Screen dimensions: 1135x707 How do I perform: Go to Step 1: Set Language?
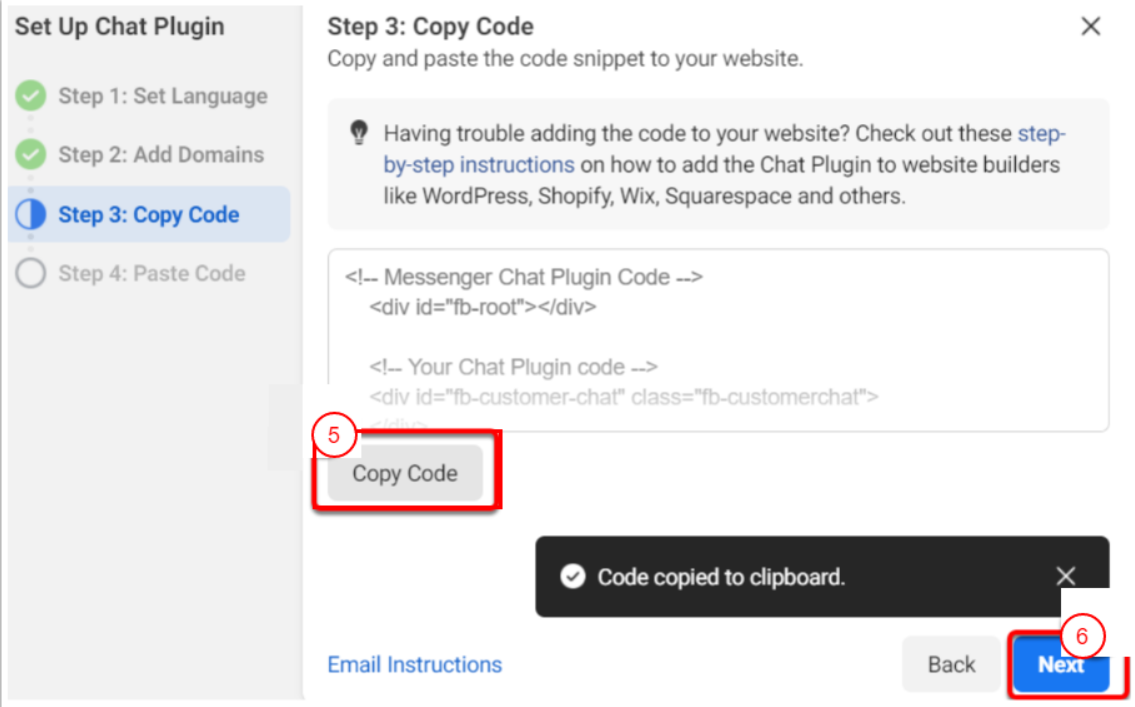162,96
